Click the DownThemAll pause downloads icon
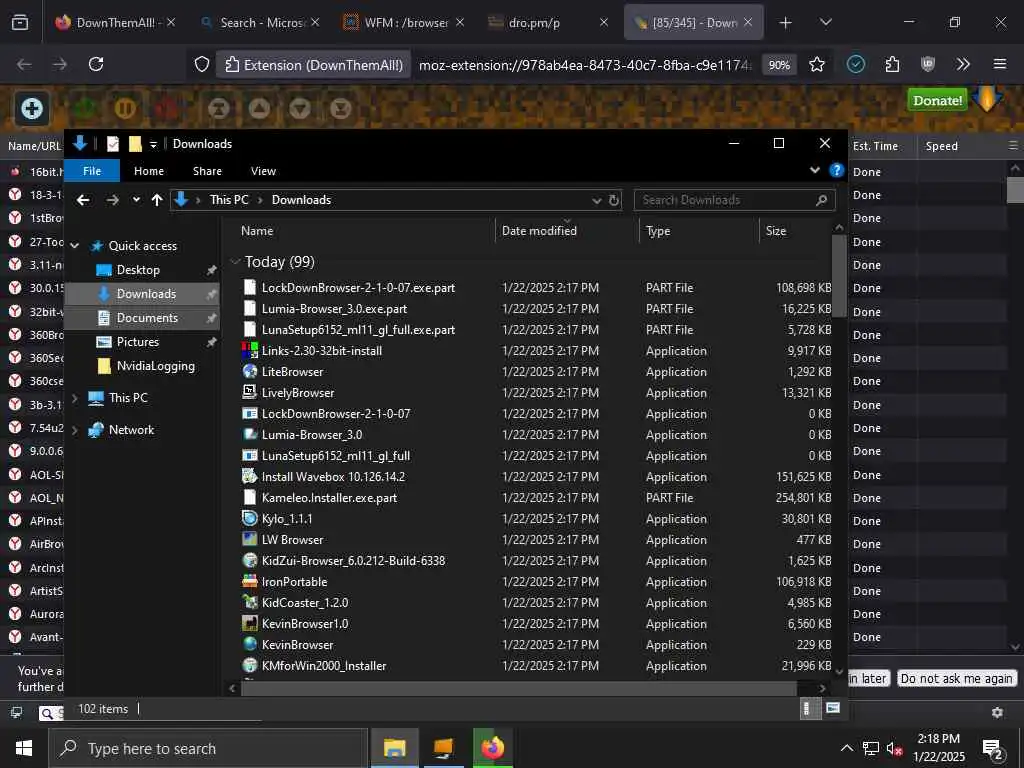This screenshot has width=1024, height=768. click(125, 108)
